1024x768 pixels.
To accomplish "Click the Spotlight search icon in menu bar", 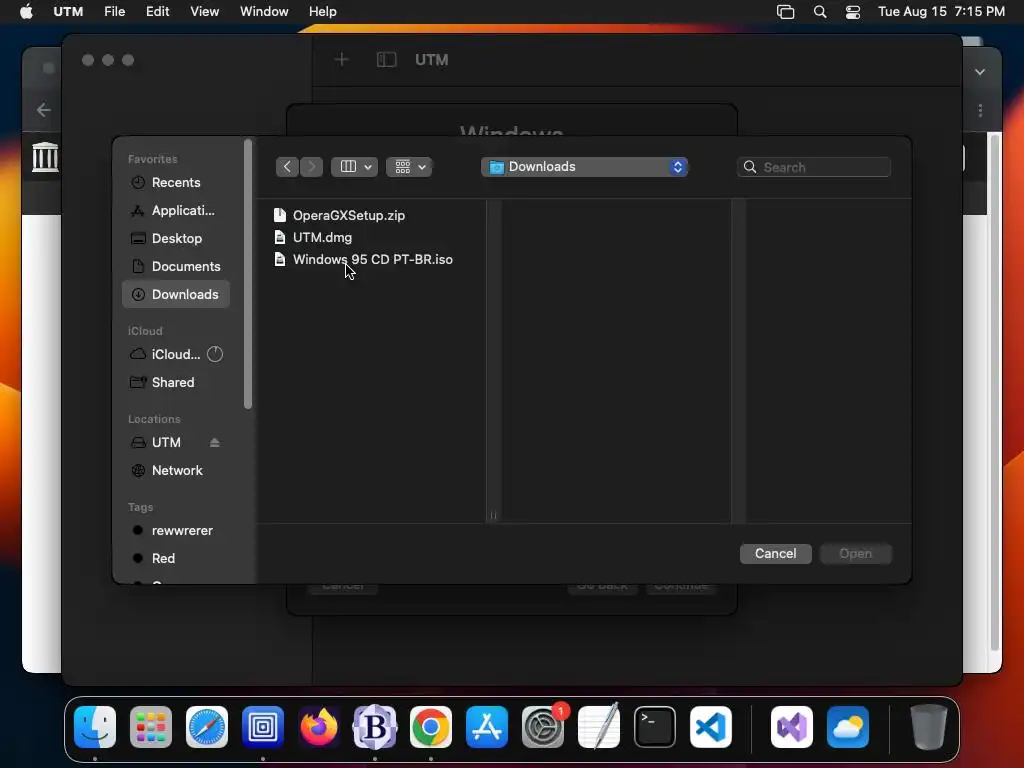I will 820,12.
